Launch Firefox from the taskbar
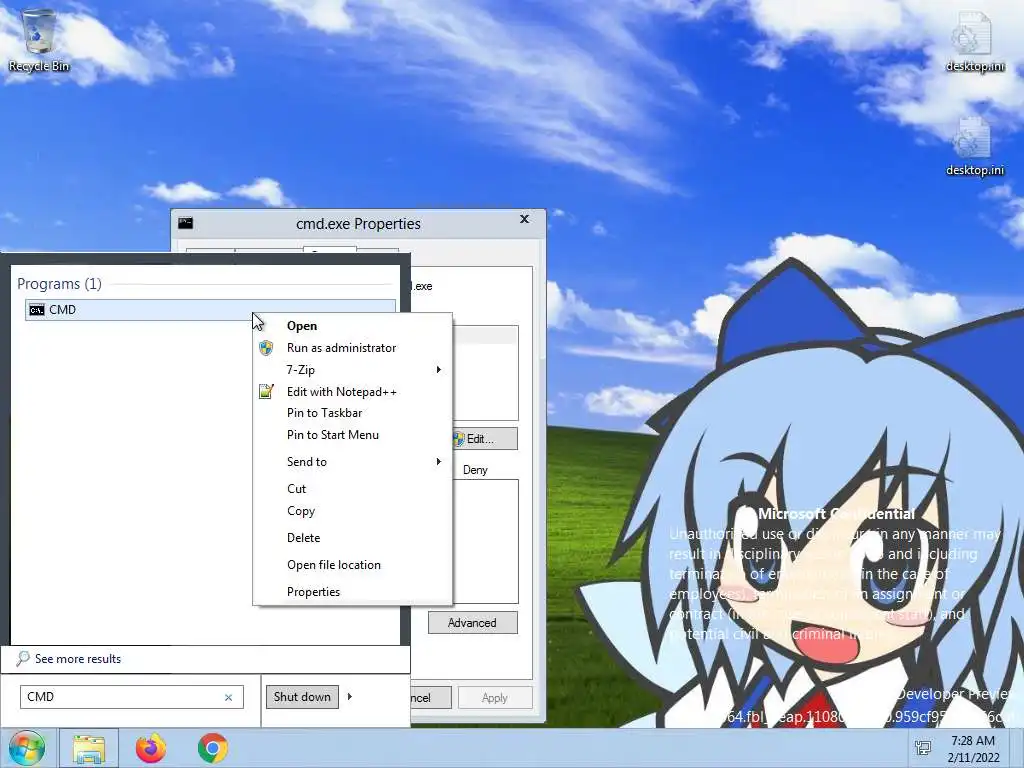The height and width of the screenshot is (768, 1024). point(151,748)
